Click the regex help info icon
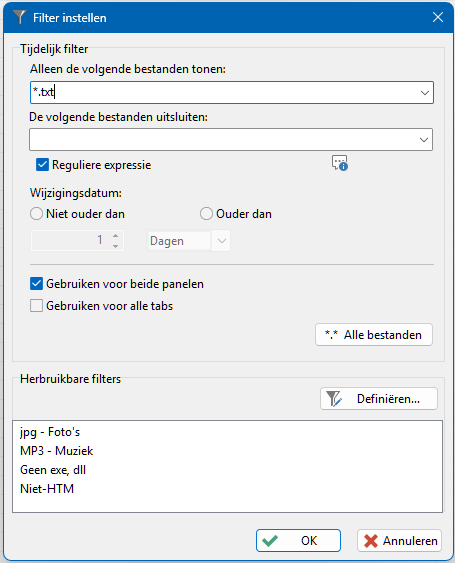This screenshot has height=563, width=455. point(340,163)
